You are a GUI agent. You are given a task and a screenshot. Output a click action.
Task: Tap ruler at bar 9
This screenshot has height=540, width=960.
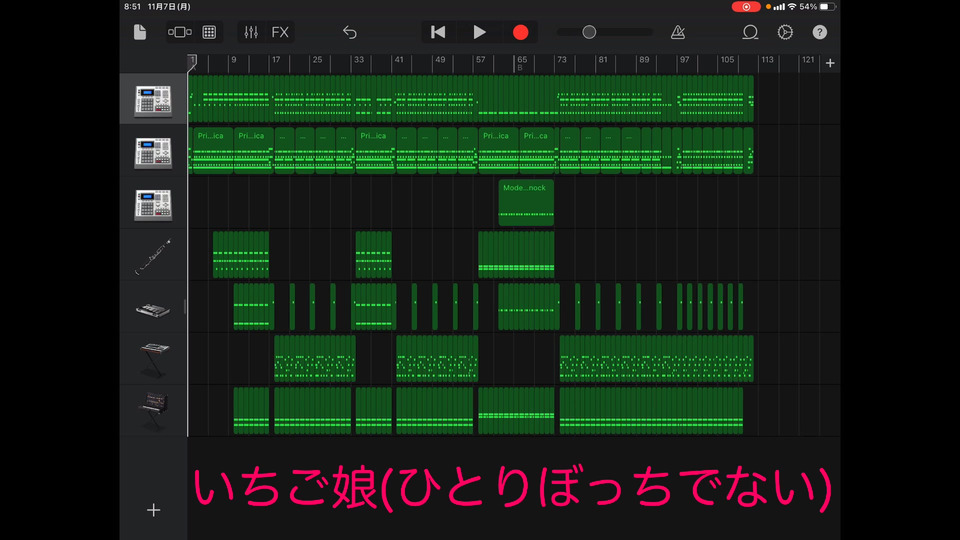233,61
